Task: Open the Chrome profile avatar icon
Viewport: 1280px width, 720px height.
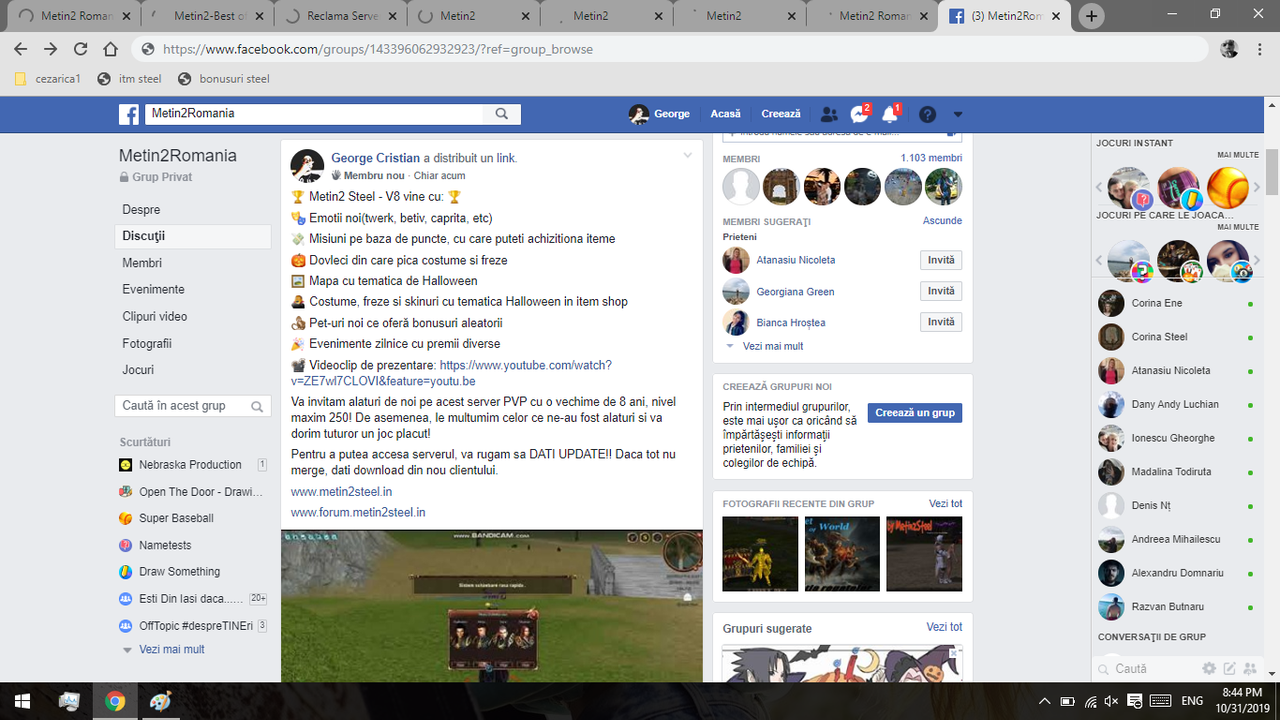Action: [1229, 49]
